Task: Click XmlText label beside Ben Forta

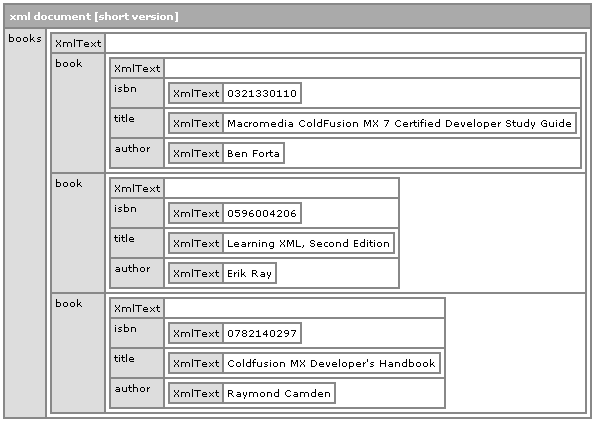Action: (196, 153)
